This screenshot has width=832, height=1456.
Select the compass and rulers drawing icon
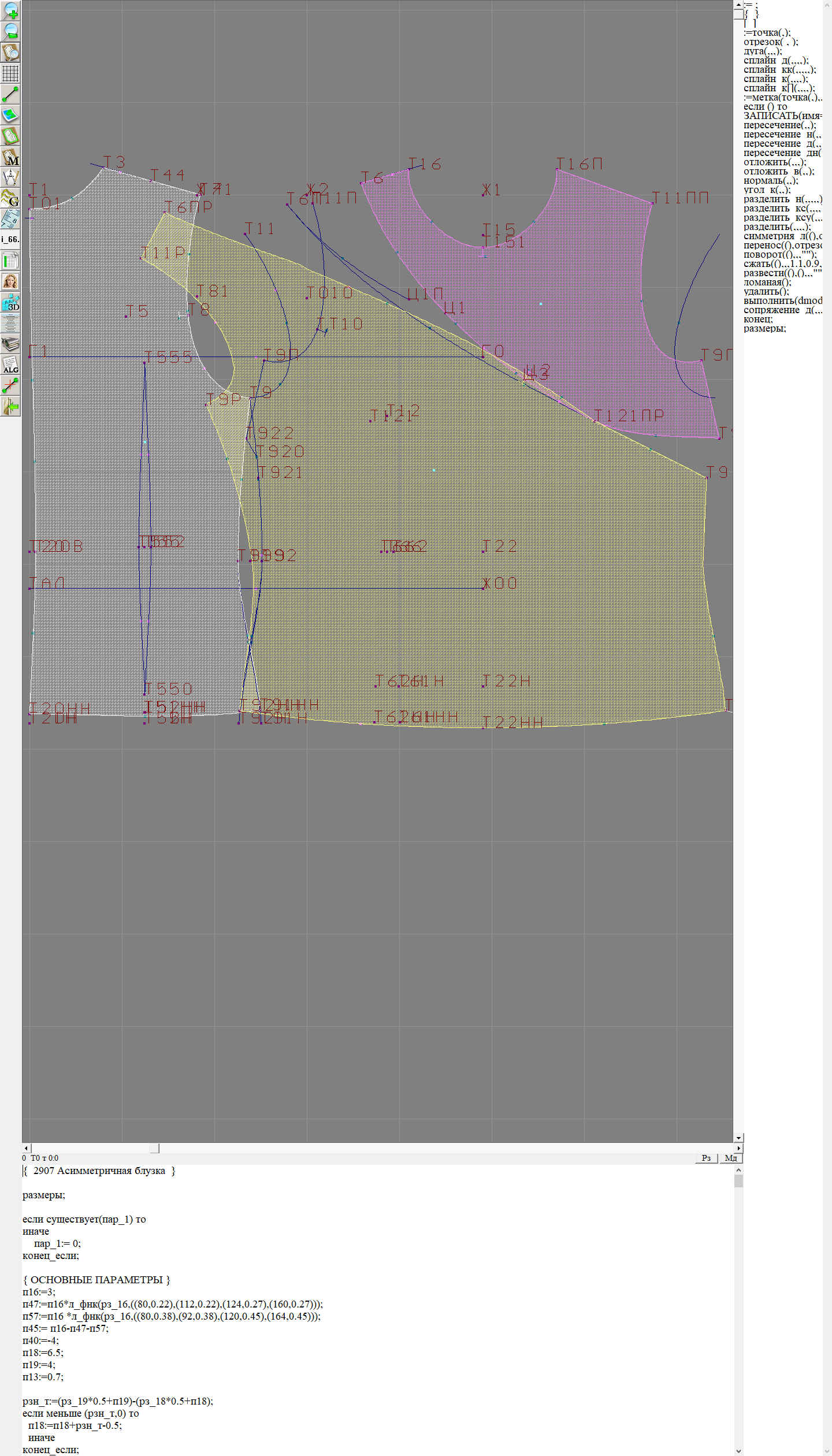pos(10,177)
